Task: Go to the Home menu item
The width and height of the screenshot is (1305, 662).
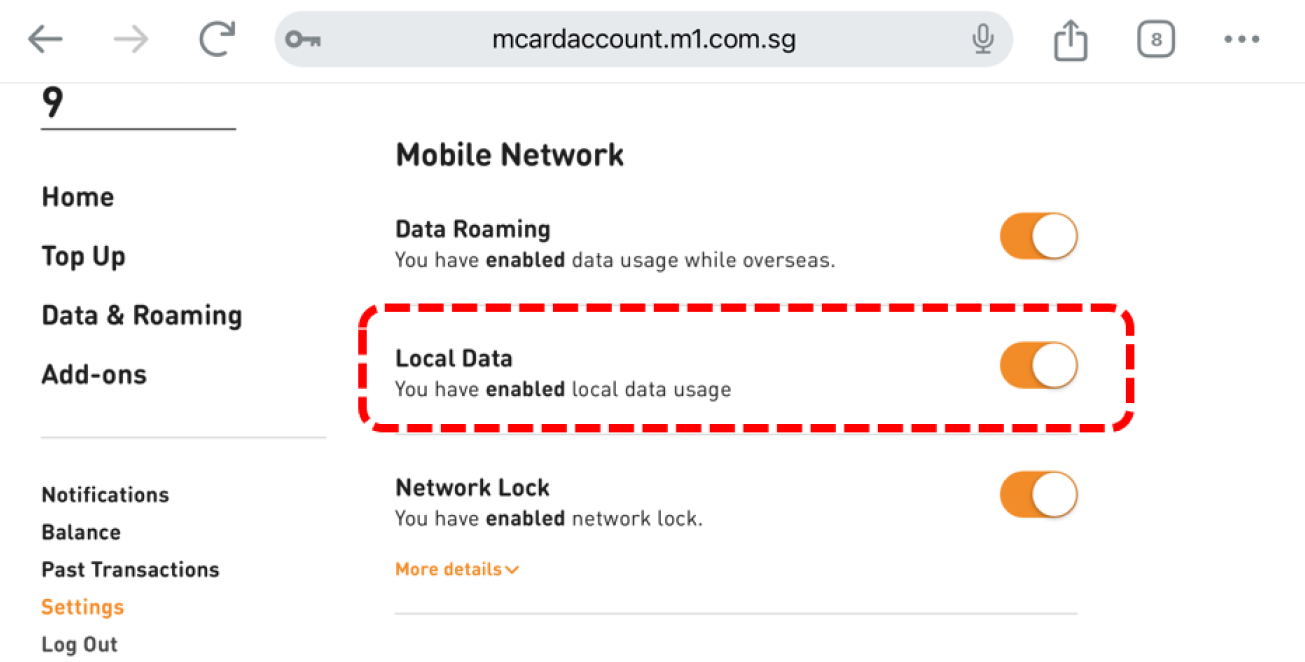Action: click(78, 197)
